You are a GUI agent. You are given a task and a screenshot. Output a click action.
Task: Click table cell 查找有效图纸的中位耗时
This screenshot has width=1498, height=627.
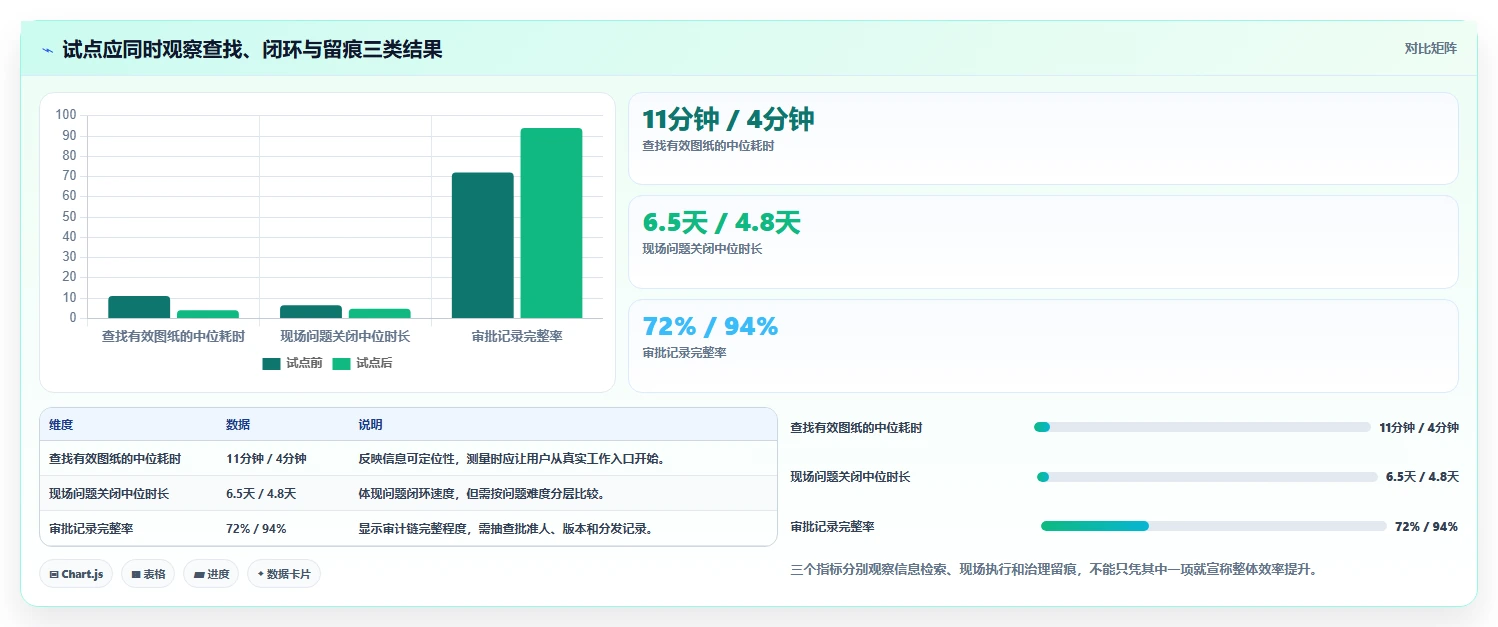coord(115,459)
